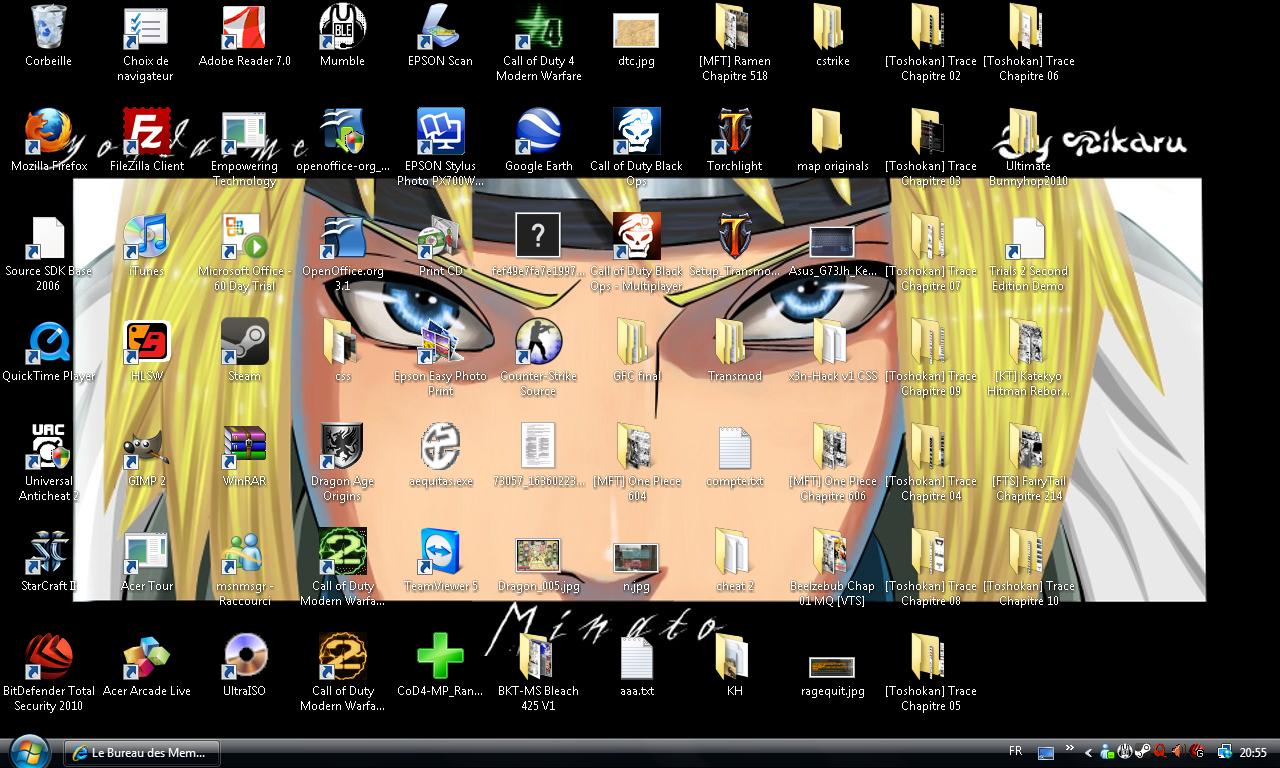
Task: Select the Microsoft Office 60 Day Trial icon
Action: [x=244, y=237]
